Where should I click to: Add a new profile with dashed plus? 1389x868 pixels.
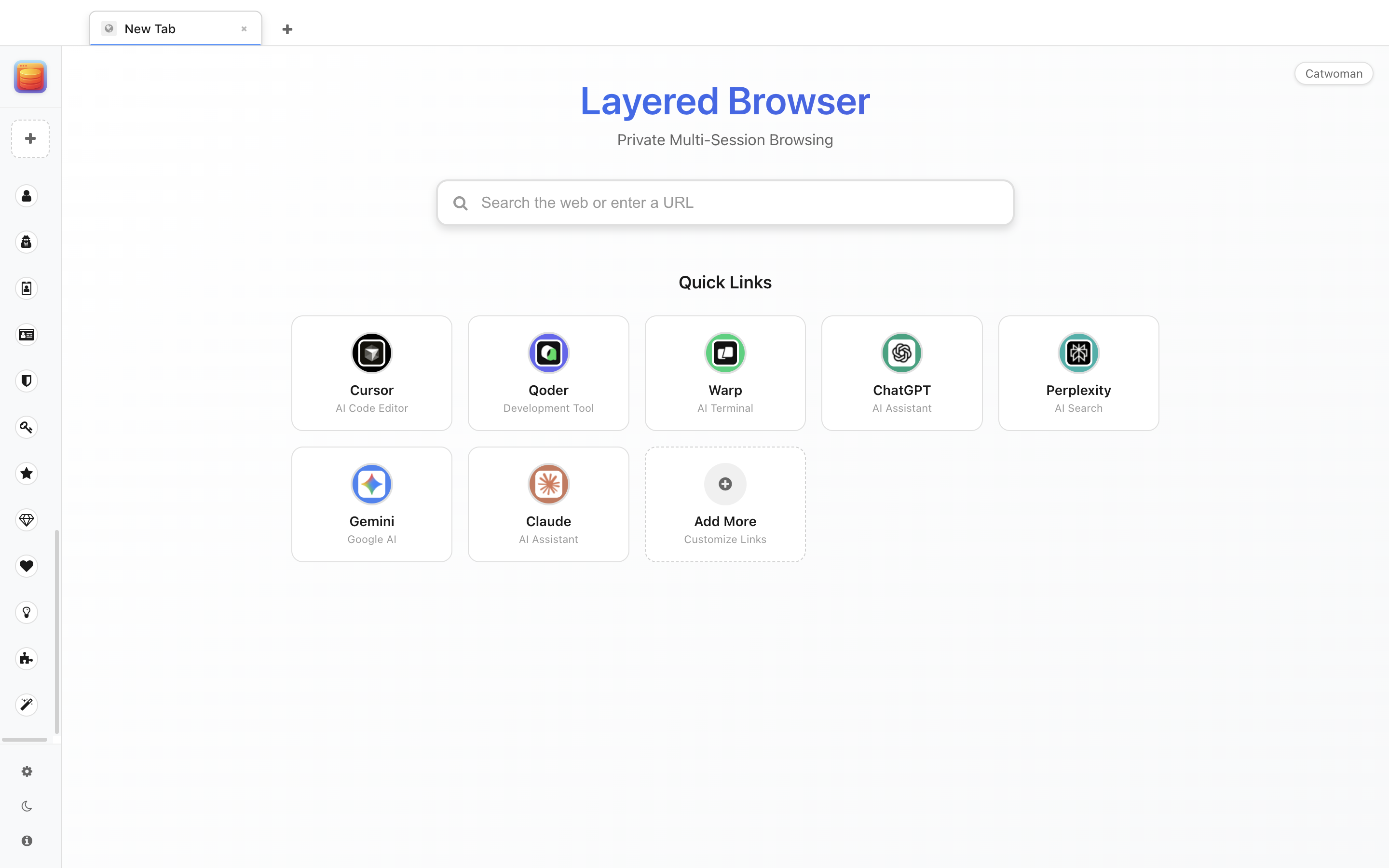30,138
